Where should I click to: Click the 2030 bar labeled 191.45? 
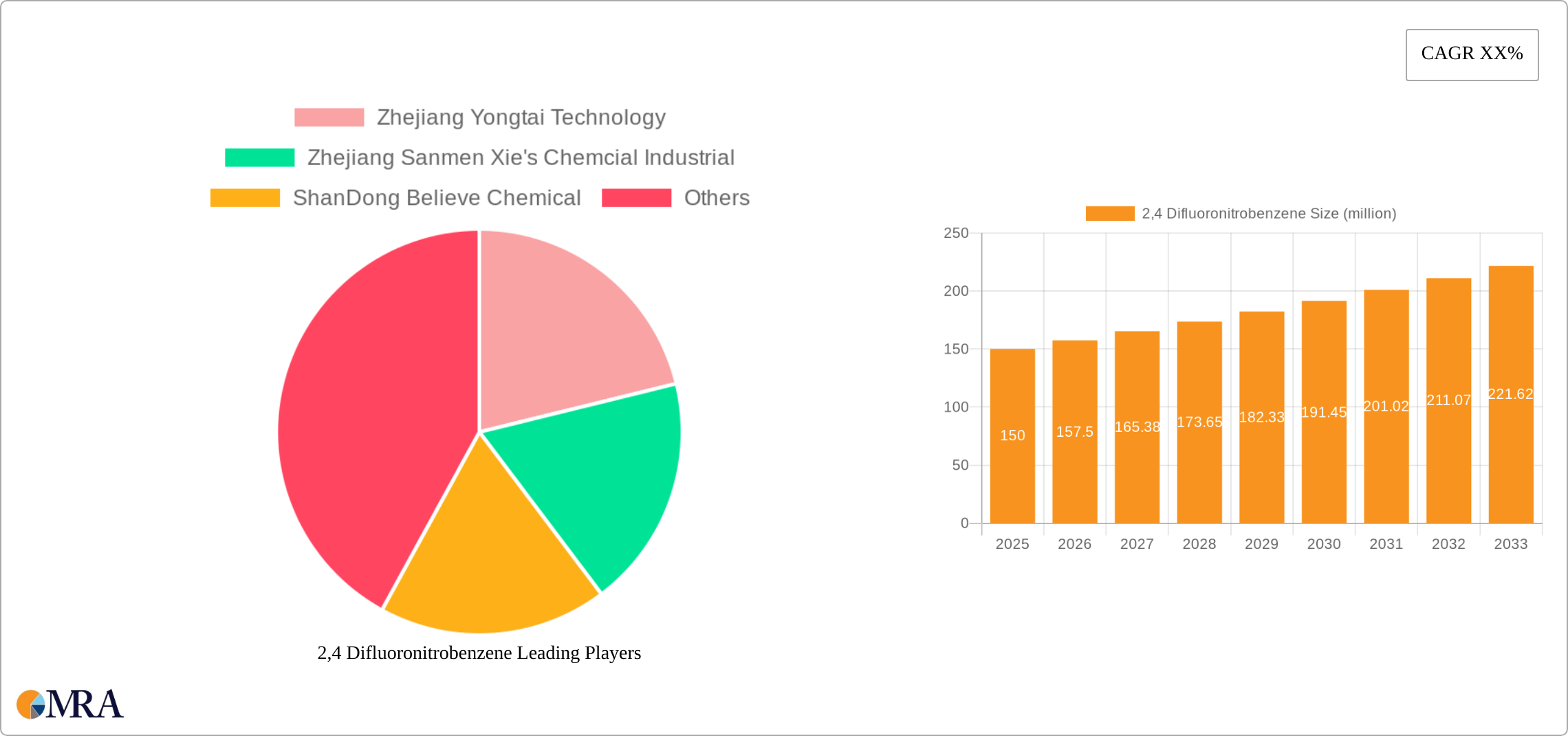tap(1324, 412)
